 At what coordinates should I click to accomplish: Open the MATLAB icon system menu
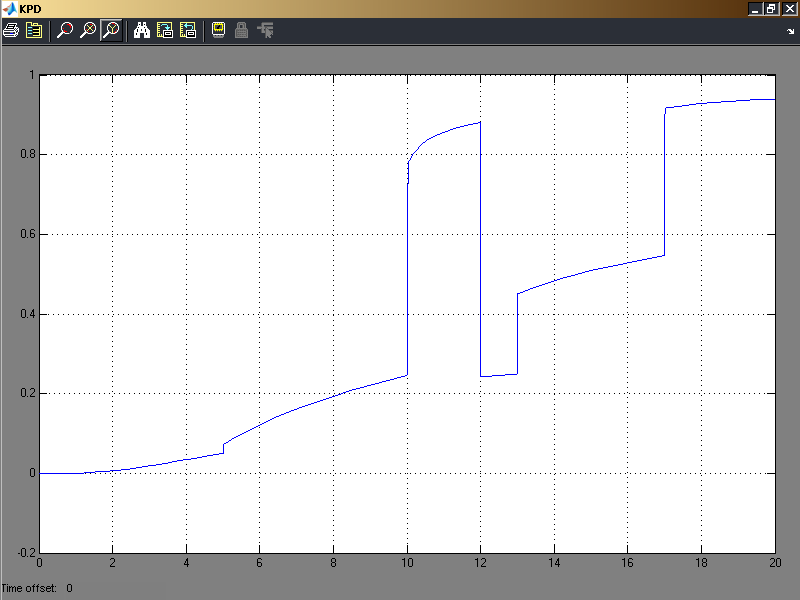click(9, 8)
